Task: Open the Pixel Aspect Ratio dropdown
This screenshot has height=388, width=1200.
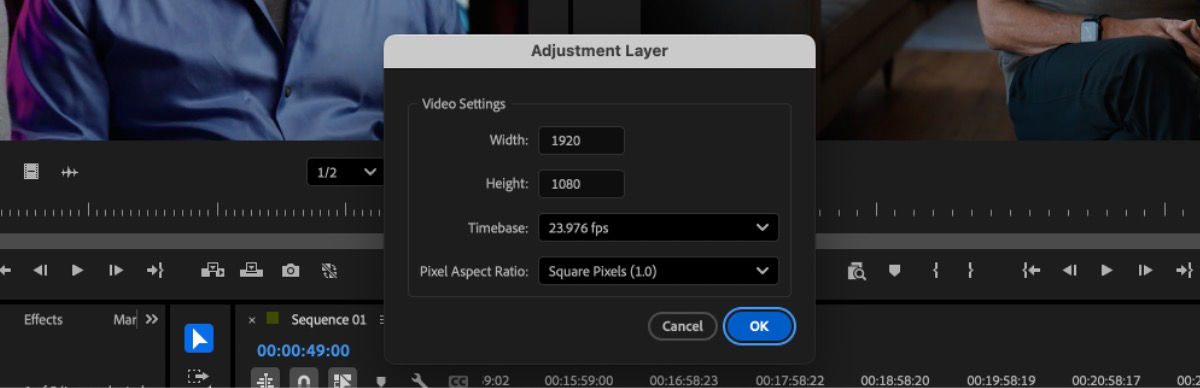Action: [658, 271]
